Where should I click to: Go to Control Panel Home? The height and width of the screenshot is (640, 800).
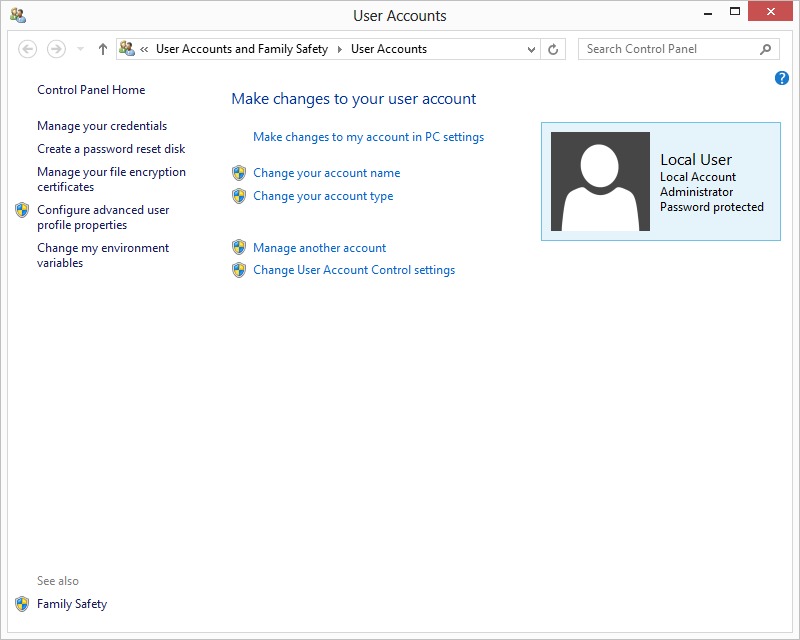click(91, 90)
